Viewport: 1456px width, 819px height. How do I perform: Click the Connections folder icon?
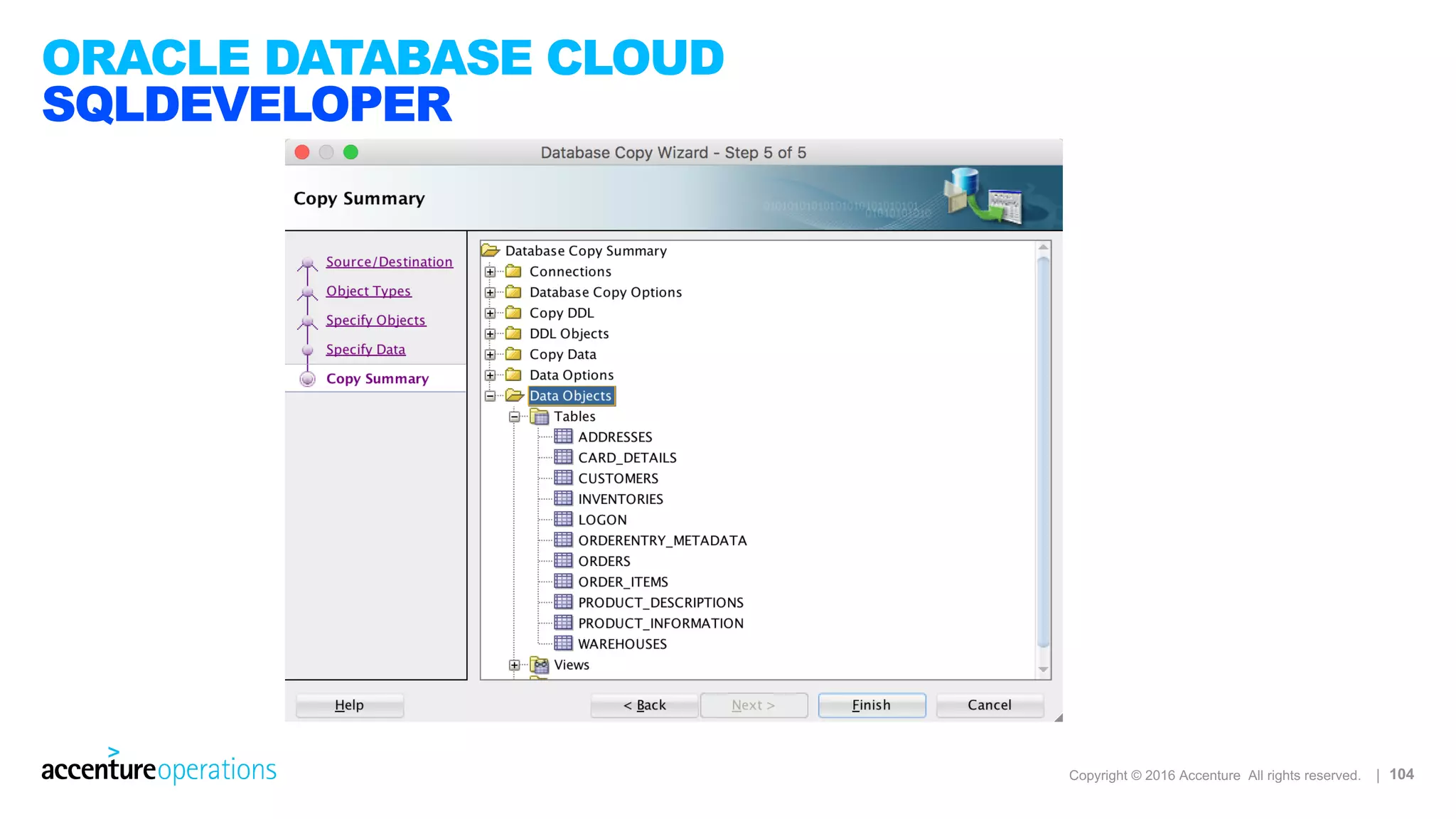tap(513, 272)
